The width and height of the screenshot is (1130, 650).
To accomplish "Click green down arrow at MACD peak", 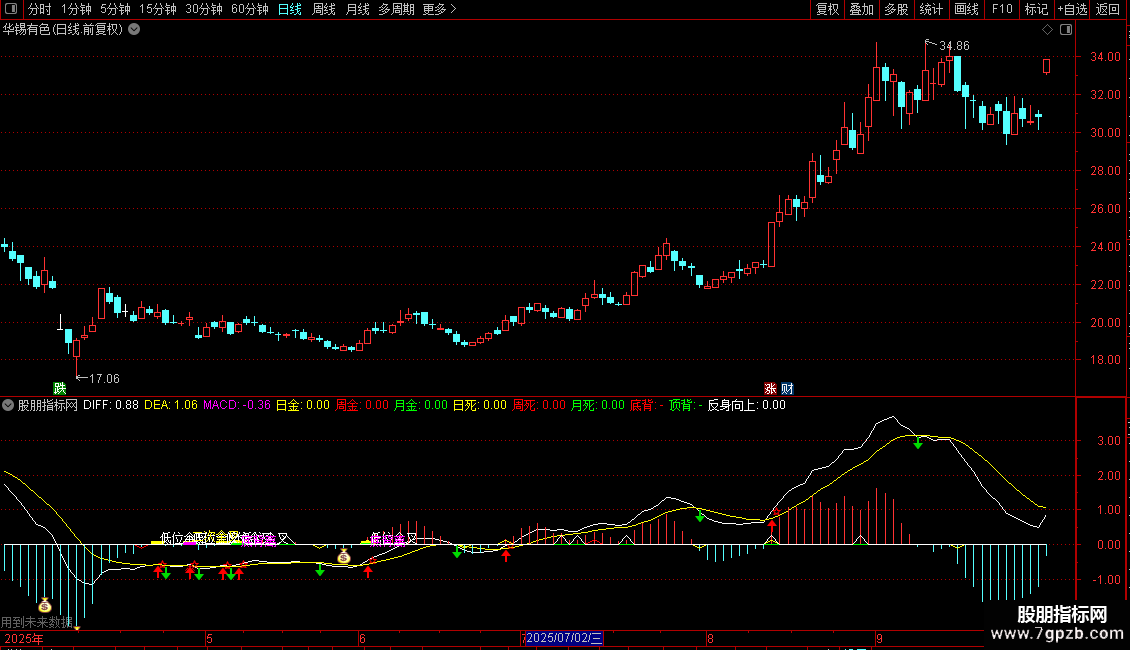I will (x=917, y=443).
